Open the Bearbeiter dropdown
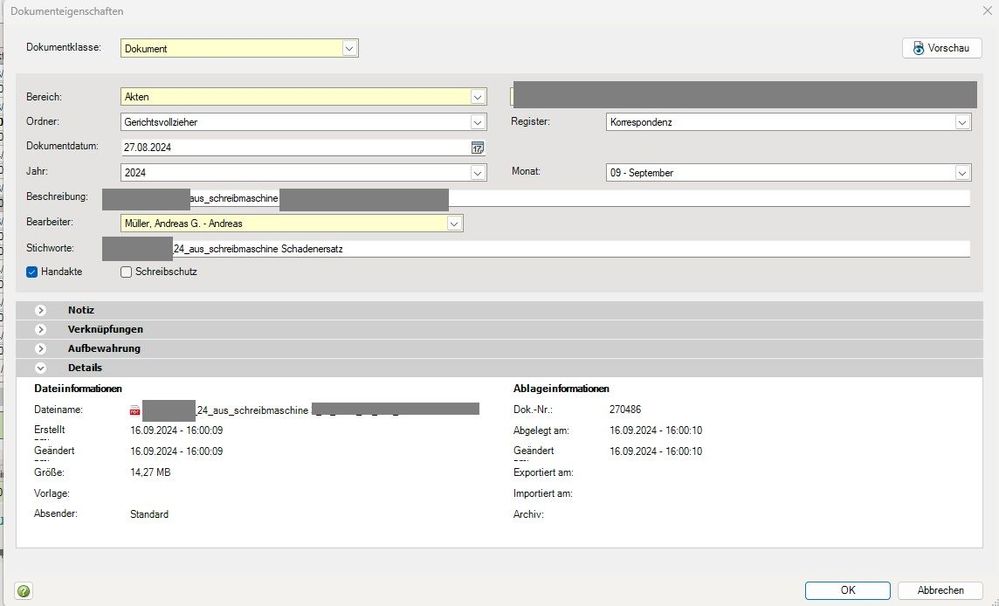This screenshot has width=999, height=606. [455, 223]
